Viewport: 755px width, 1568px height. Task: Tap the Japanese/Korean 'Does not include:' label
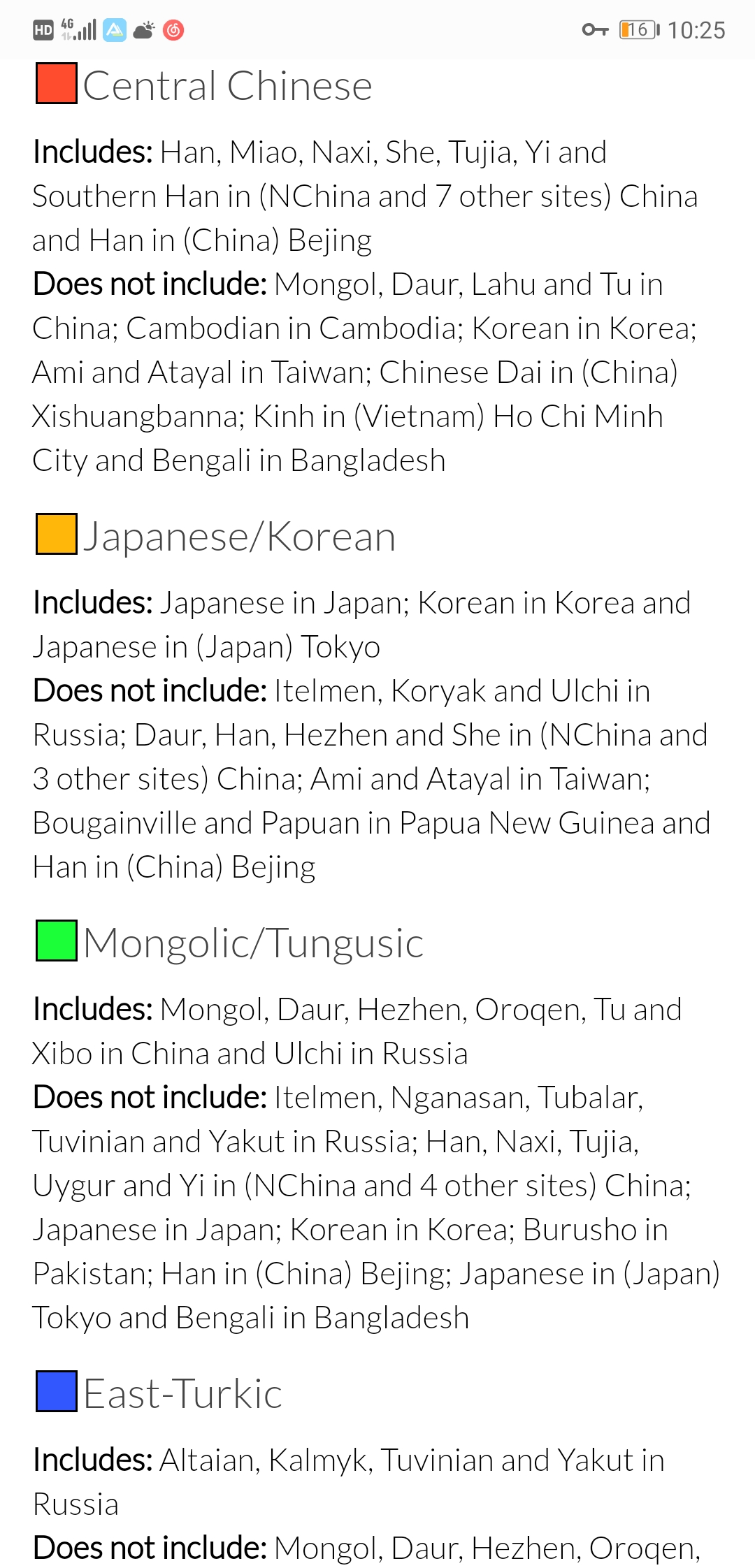150,690
